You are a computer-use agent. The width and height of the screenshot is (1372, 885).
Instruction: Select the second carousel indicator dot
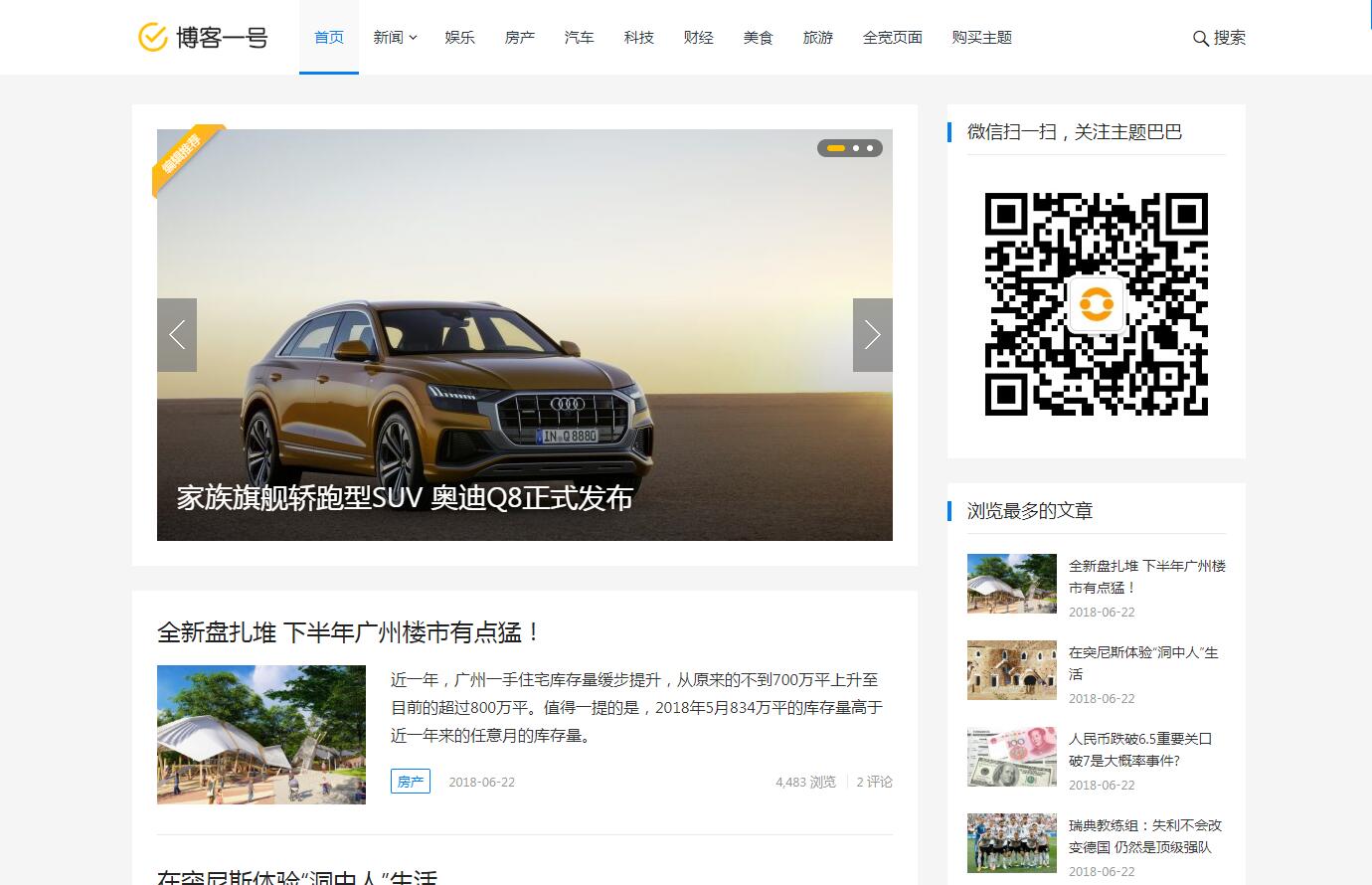[856, 148]
